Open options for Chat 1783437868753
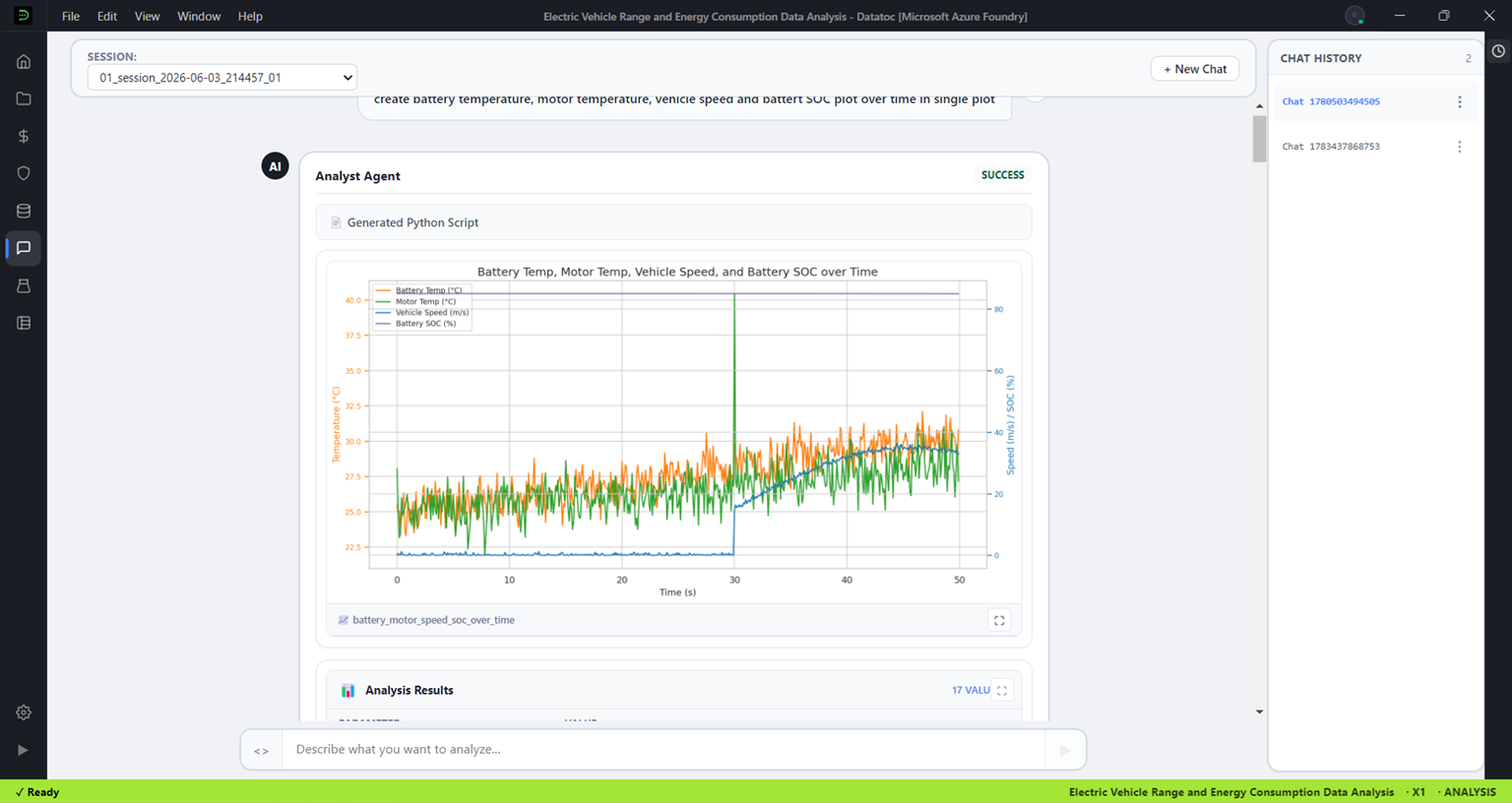The image size is (1512, 803). 1460,147
